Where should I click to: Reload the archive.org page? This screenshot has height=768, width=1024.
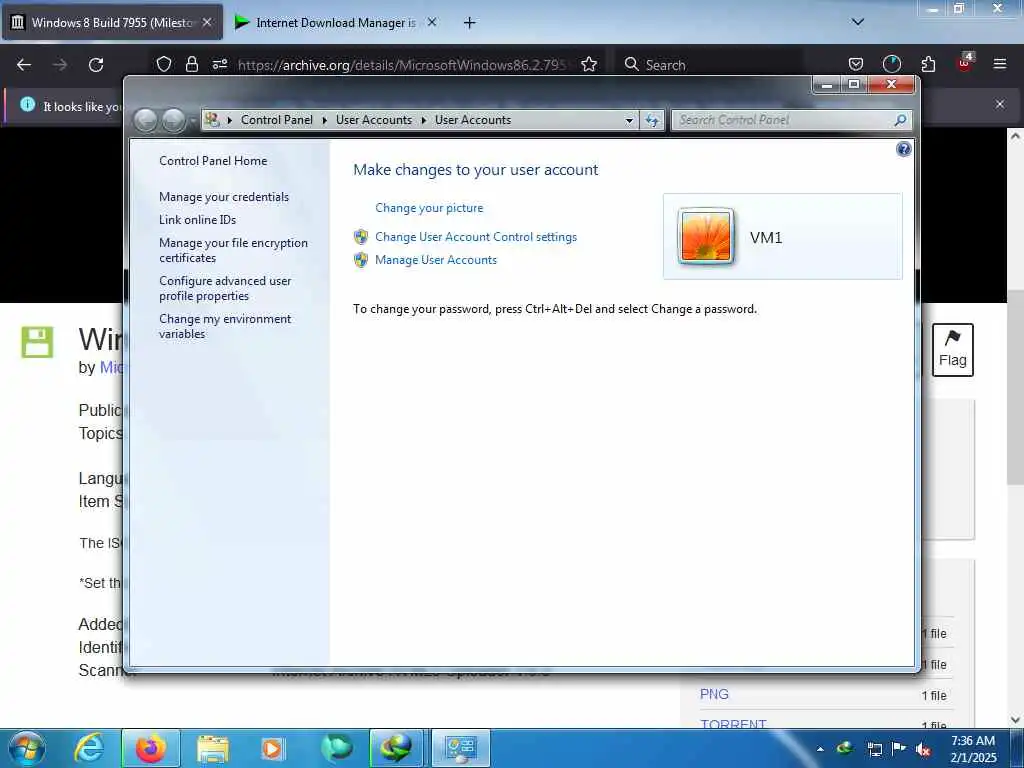[x=96, y=65]
